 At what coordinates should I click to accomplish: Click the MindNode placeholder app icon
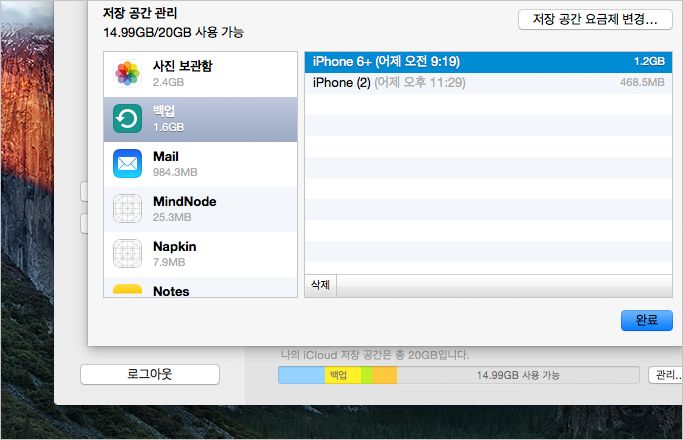127,208
